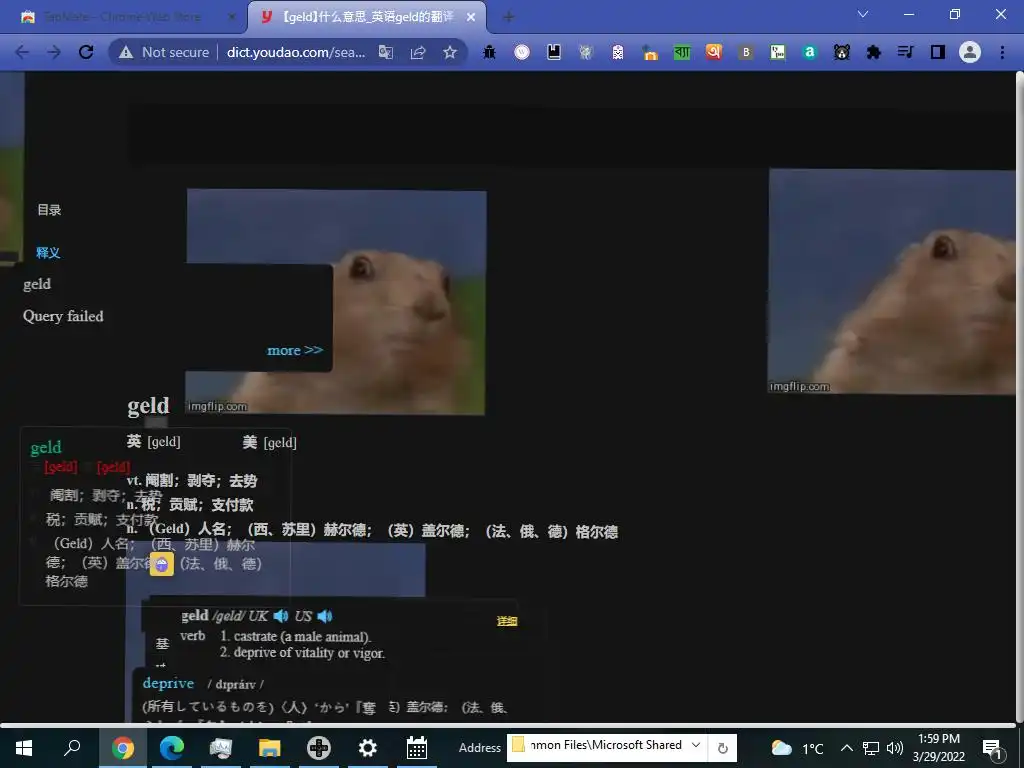
Task: Switch to the Chrome Web Store tab
Action: click(124, 17)
